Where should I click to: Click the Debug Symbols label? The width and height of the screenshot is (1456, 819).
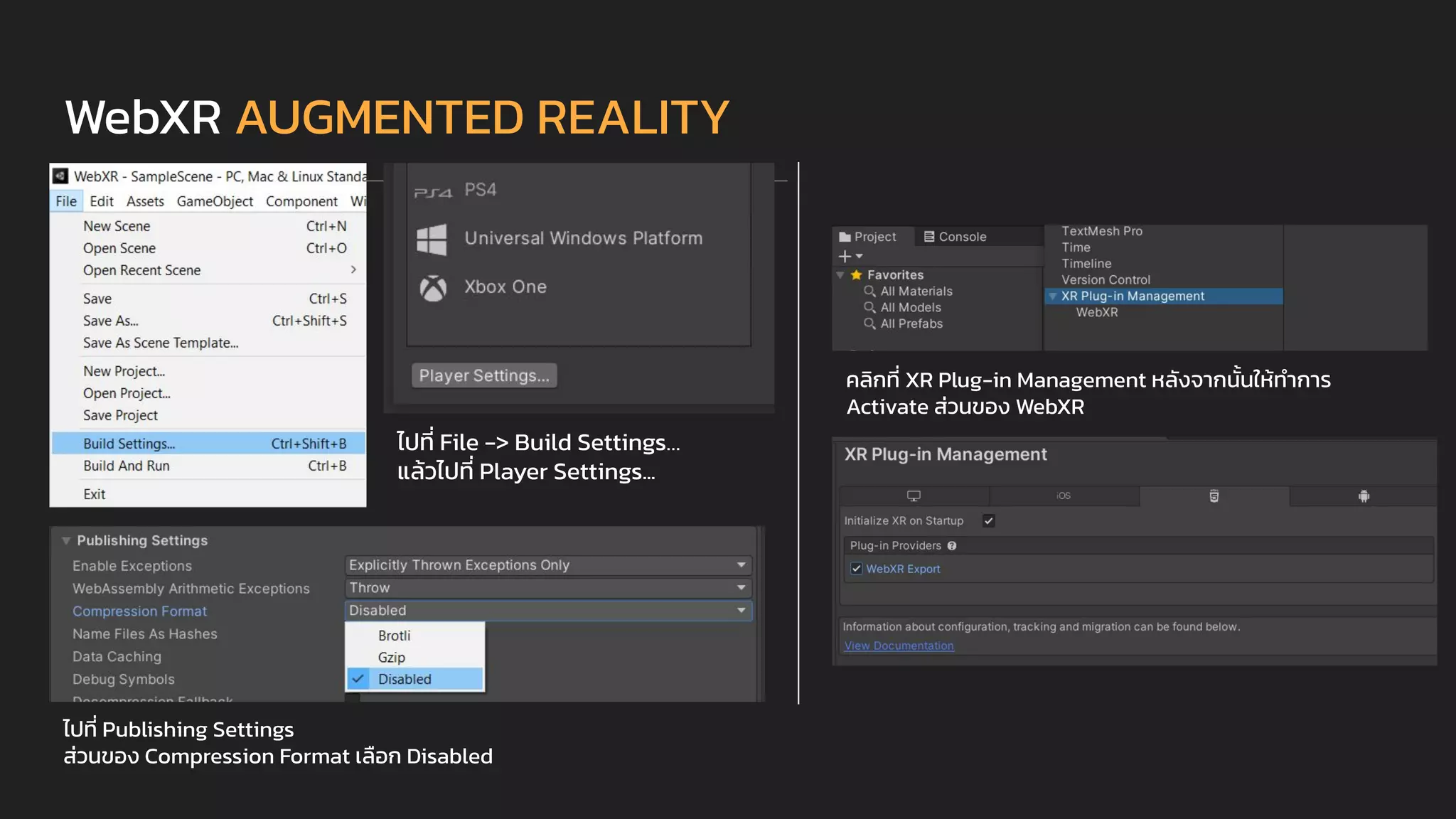(123, 679)
